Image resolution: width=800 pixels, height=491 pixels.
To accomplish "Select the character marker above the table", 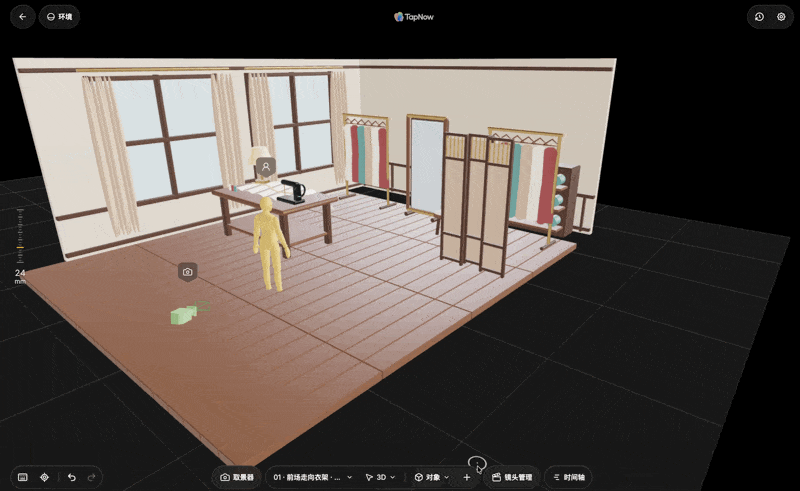I will [266, 166].
